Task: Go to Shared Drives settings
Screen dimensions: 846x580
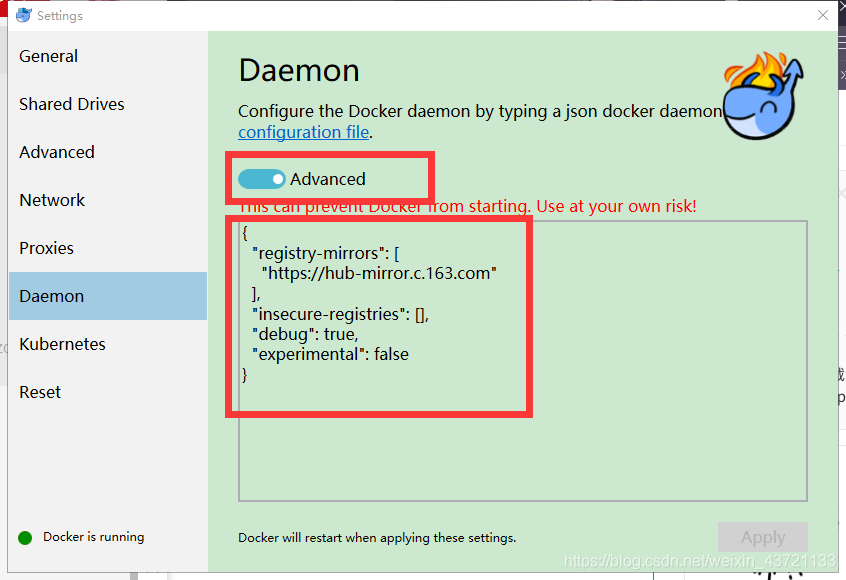Action: pyautogui.click(x=107, y=104)
